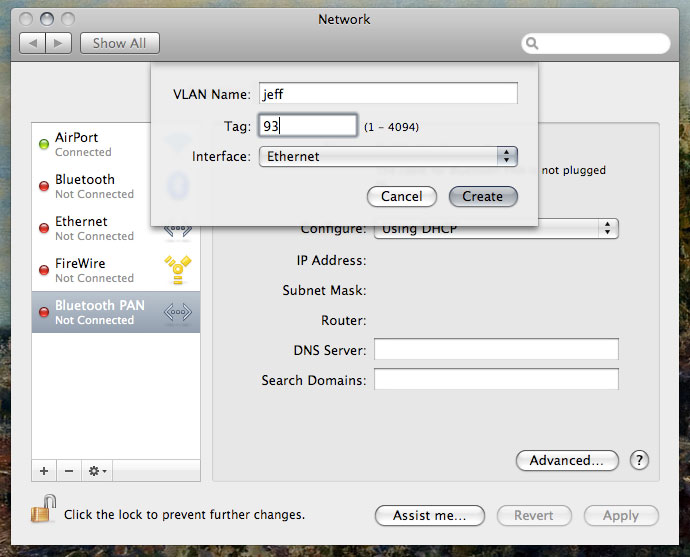The width and height of the screenshot is (690, 557).
Task: Select Bluetooth PAN in the service list
Action: 116,312
